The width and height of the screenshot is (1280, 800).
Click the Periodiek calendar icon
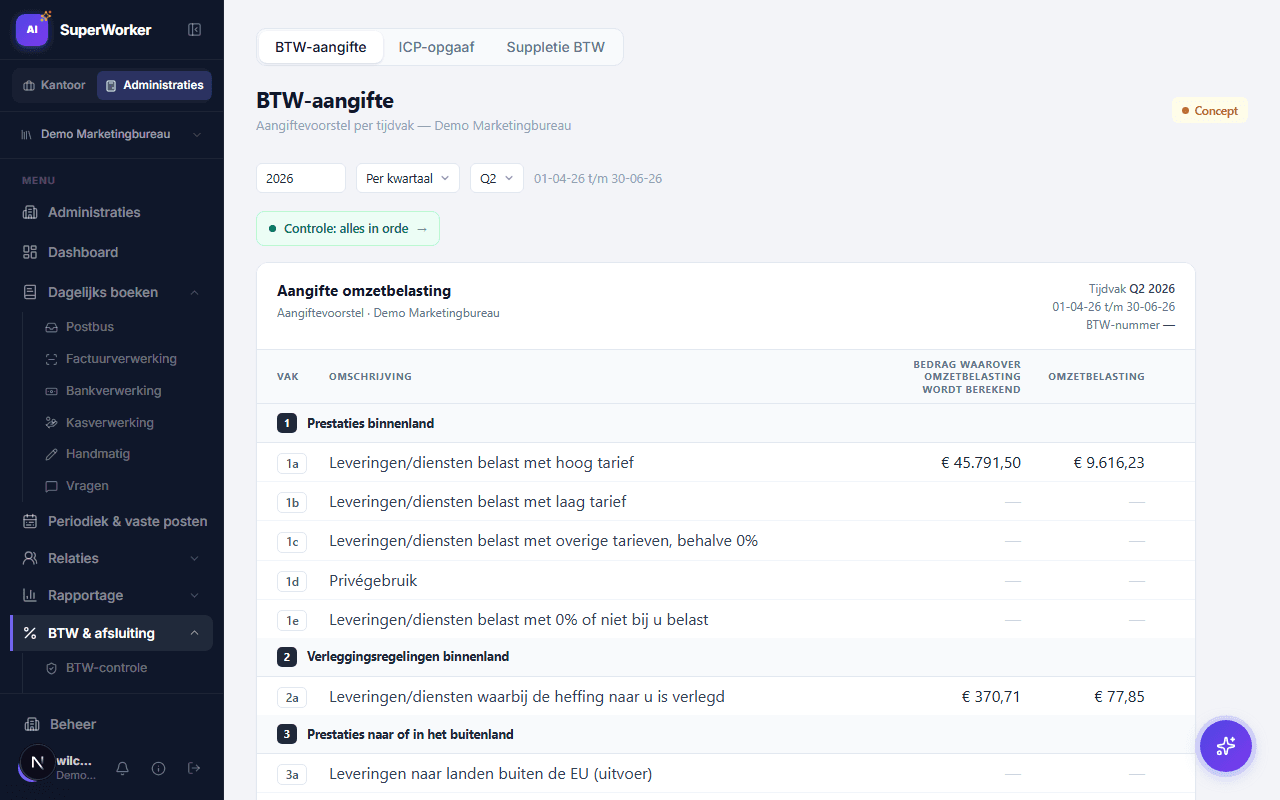point(30,521)
